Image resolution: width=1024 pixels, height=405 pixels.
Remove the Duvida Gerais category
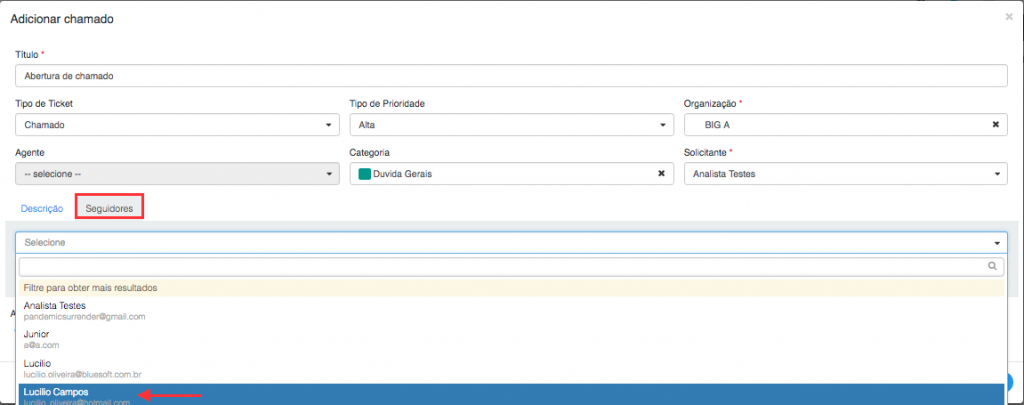pos(661,174)
